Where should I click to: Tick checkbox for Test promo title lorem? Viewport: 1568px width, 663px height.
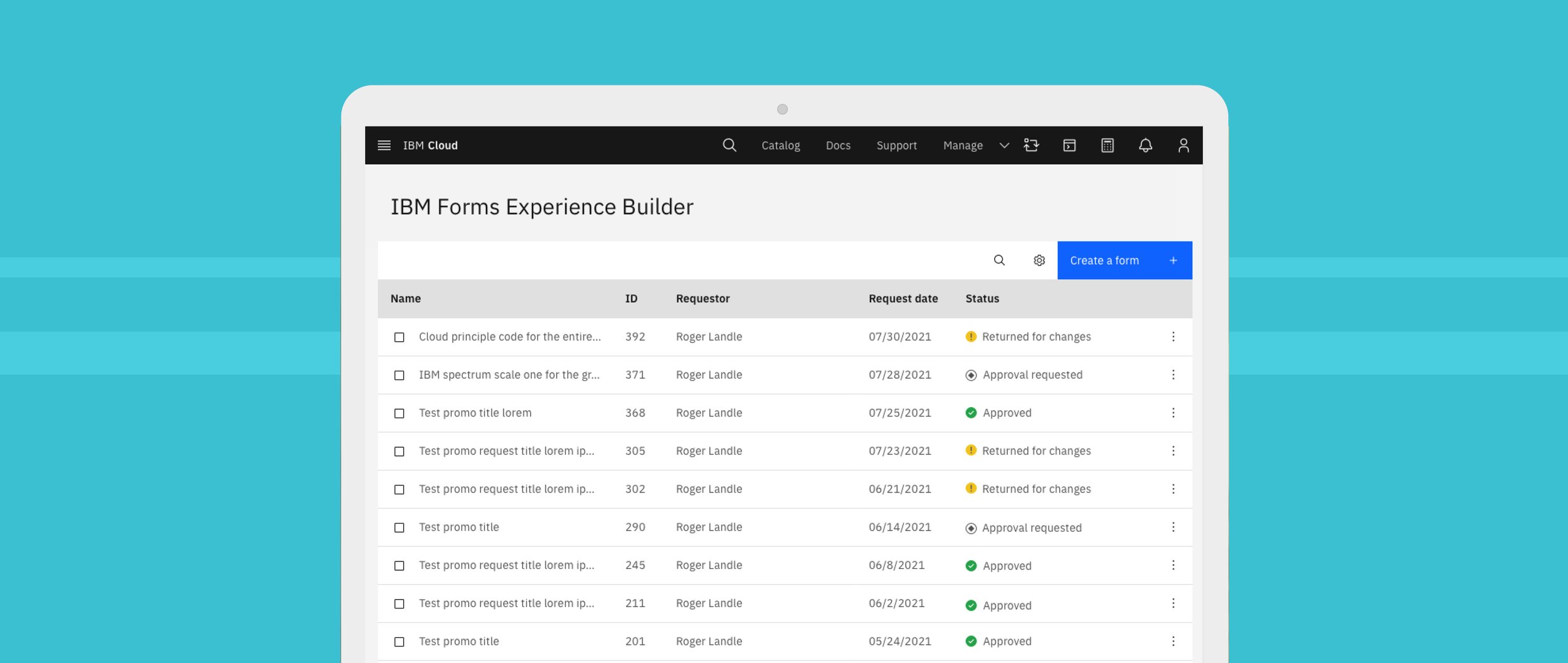[x=399, y=413]
